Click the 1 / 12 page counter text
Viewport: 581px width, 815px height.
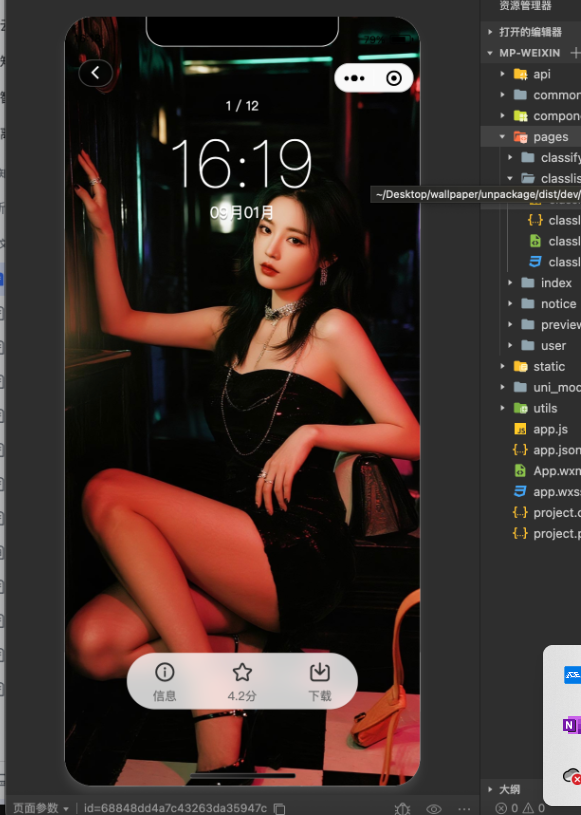(x=242, y=106)
